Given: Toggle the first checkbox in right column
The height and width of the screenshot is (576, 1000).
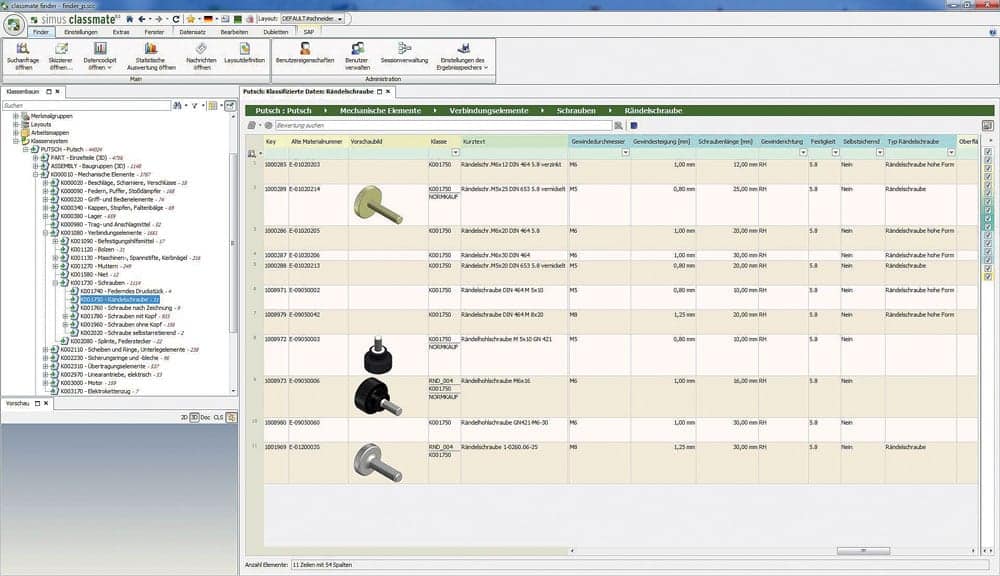Looking at the screenshot, I should [988, 153].
